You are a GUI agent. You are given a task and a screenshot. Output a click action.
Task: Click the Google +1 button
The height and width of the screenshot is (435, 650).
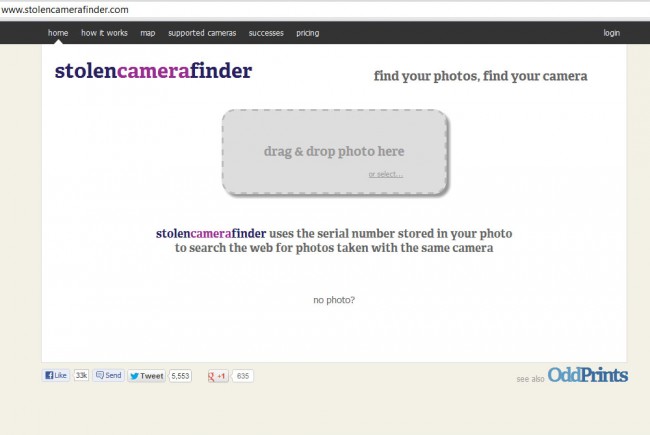[x=218, y=376]
